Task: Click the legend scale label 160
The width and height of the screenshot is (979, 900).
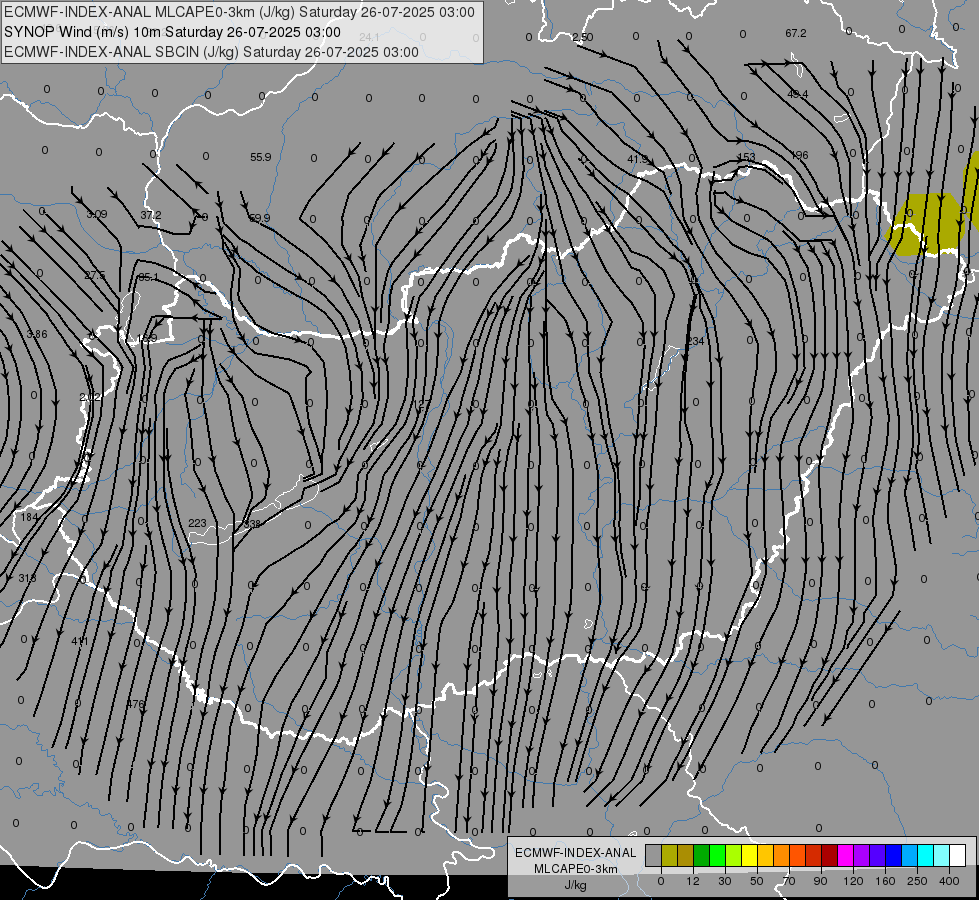Action: [x=885, y=881]
